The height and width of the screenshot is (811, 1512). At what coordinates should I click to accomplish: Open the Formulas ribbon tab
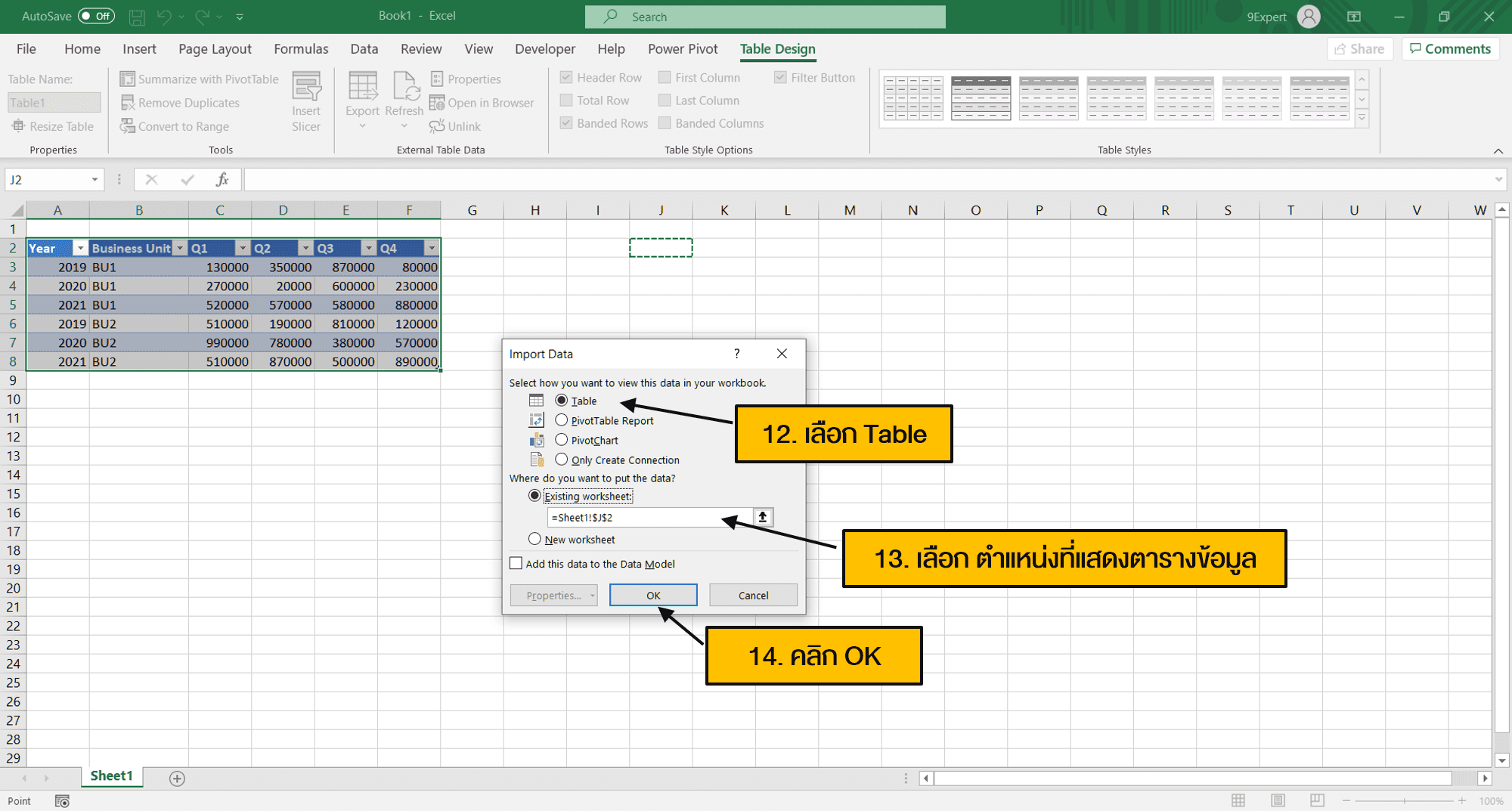(x=300, y=48)
